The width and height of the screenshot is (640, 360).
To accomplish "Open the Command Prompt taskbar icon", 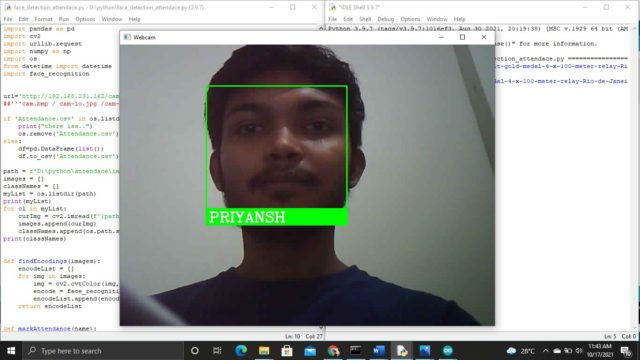I will (356, 351).
